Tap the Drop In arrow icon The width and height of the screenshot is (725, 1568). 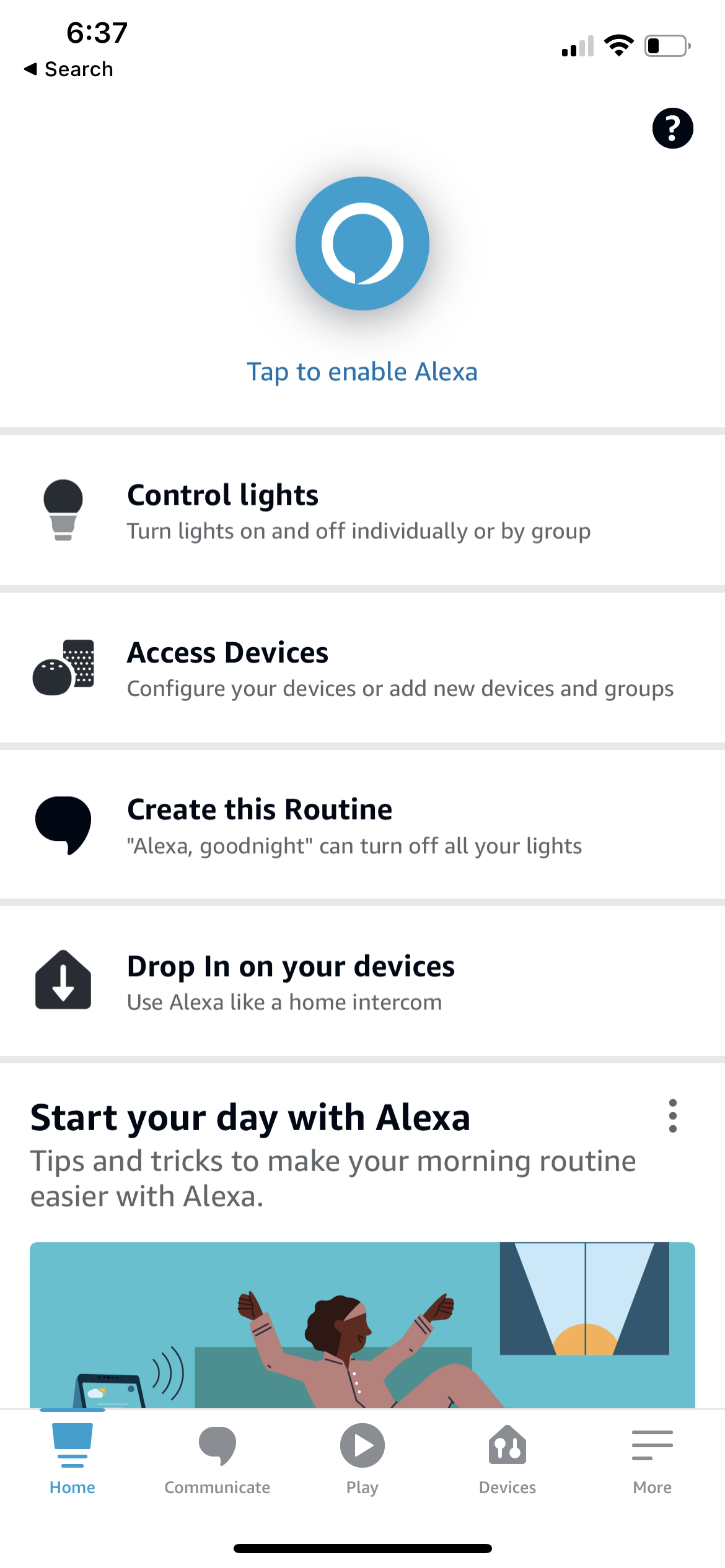pyautogui.click(x=63, y=980)
